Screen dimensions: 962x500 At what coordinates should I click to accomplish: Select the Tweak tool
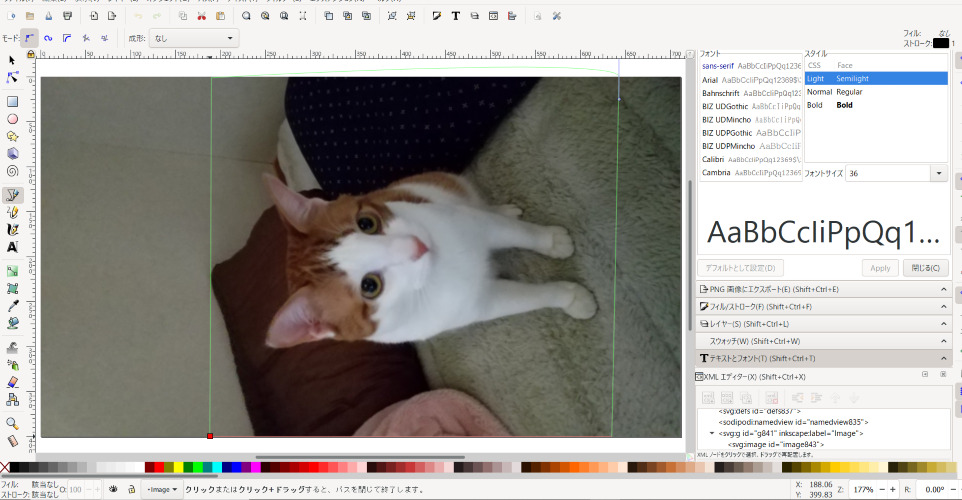pyautogui.click(x=12, y=347)
